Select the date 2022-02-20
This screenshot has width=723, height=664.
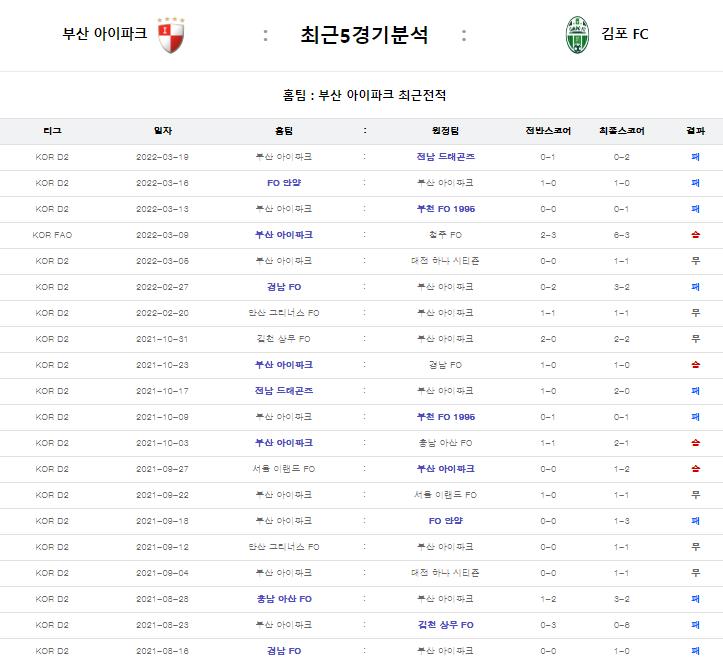click(162, 313)
